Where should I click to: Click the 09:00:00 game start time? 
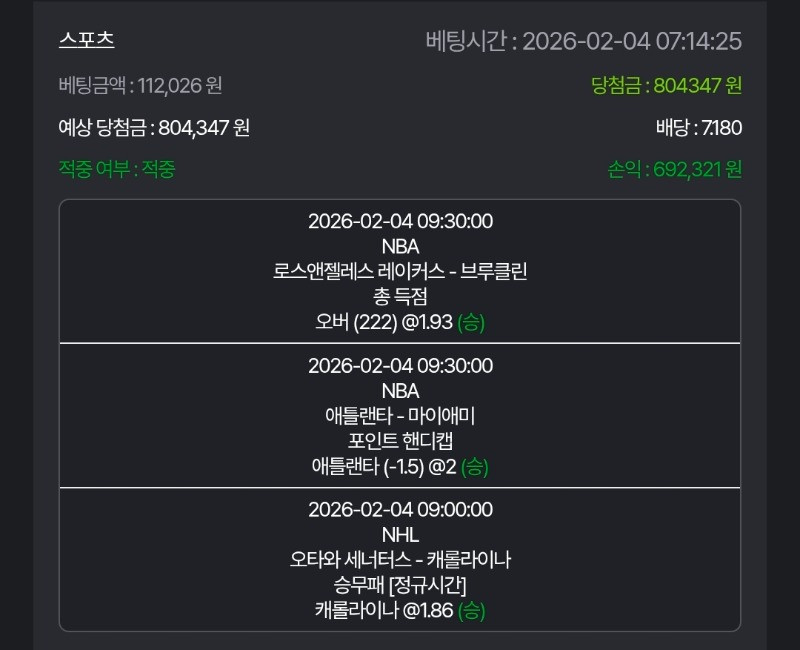point(455,510)
